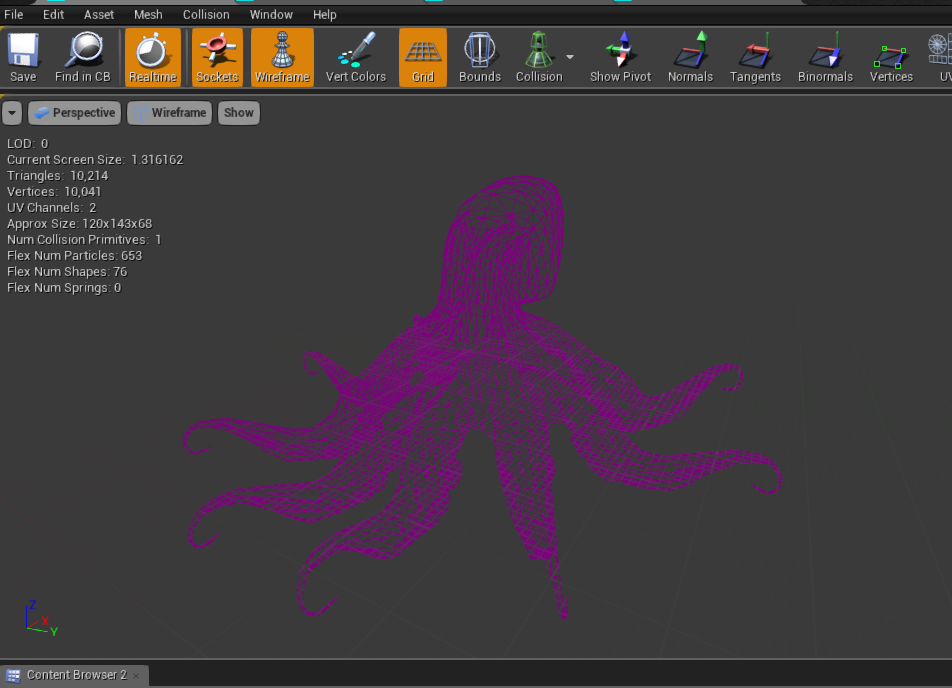Open the viewport options dropdown arrow
The width and height of the screenshot is (952, 688).
click(12, 113)
